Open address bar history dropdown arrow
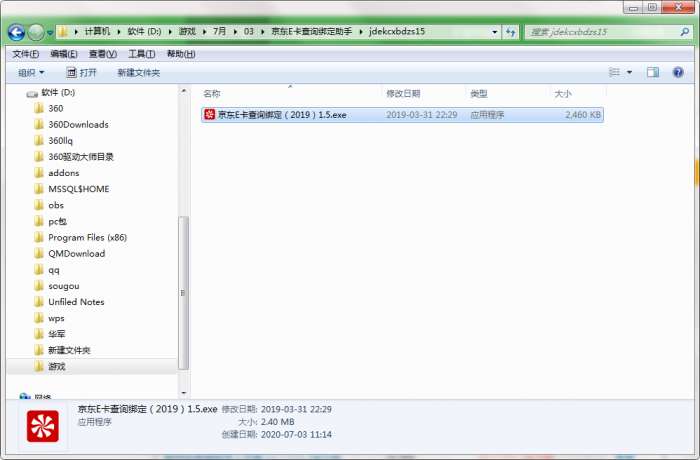700x460 pixels. [494, 32]
